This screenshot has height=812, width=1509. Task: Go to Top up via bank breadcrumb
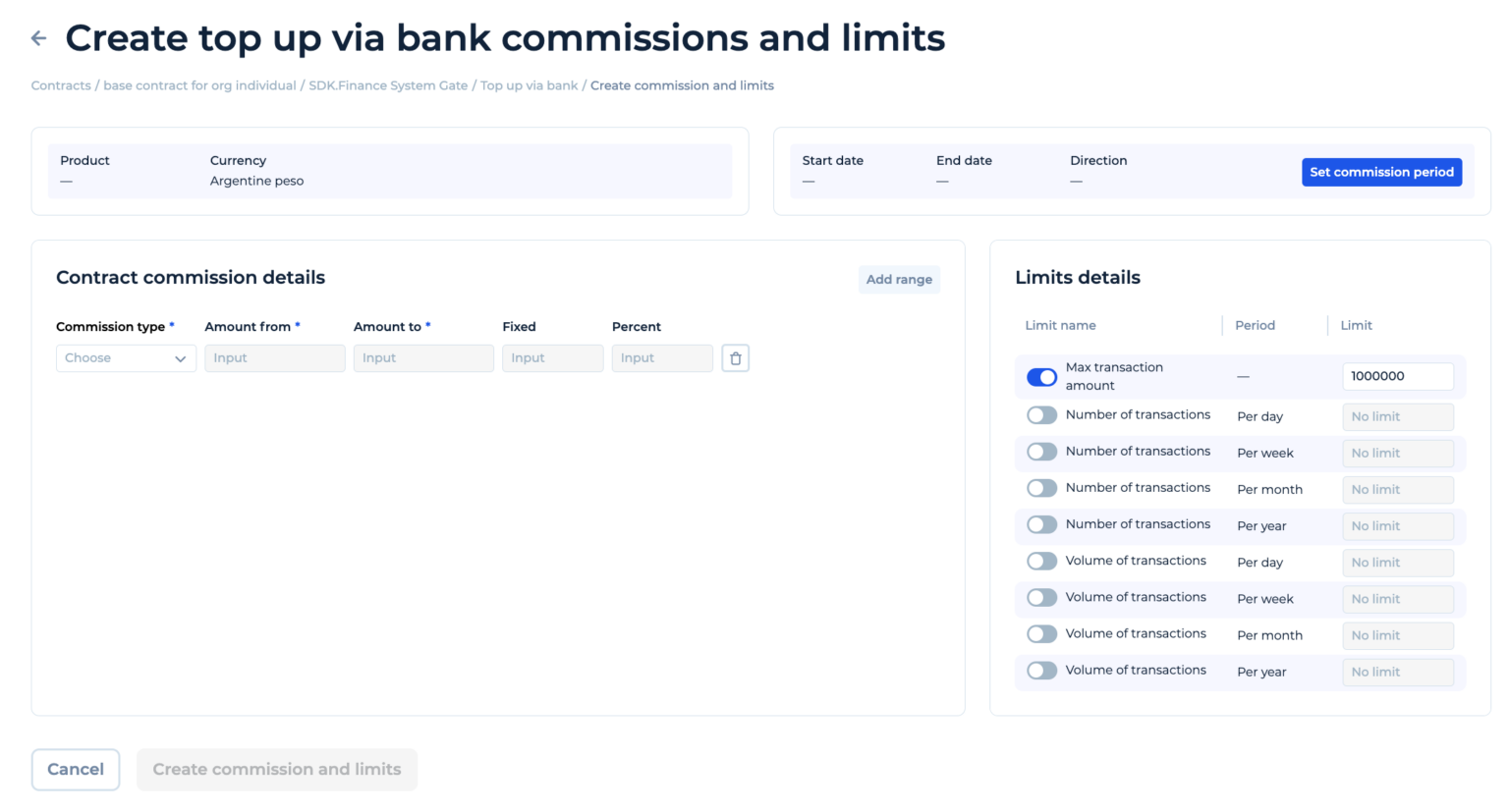tap(529, 85)
